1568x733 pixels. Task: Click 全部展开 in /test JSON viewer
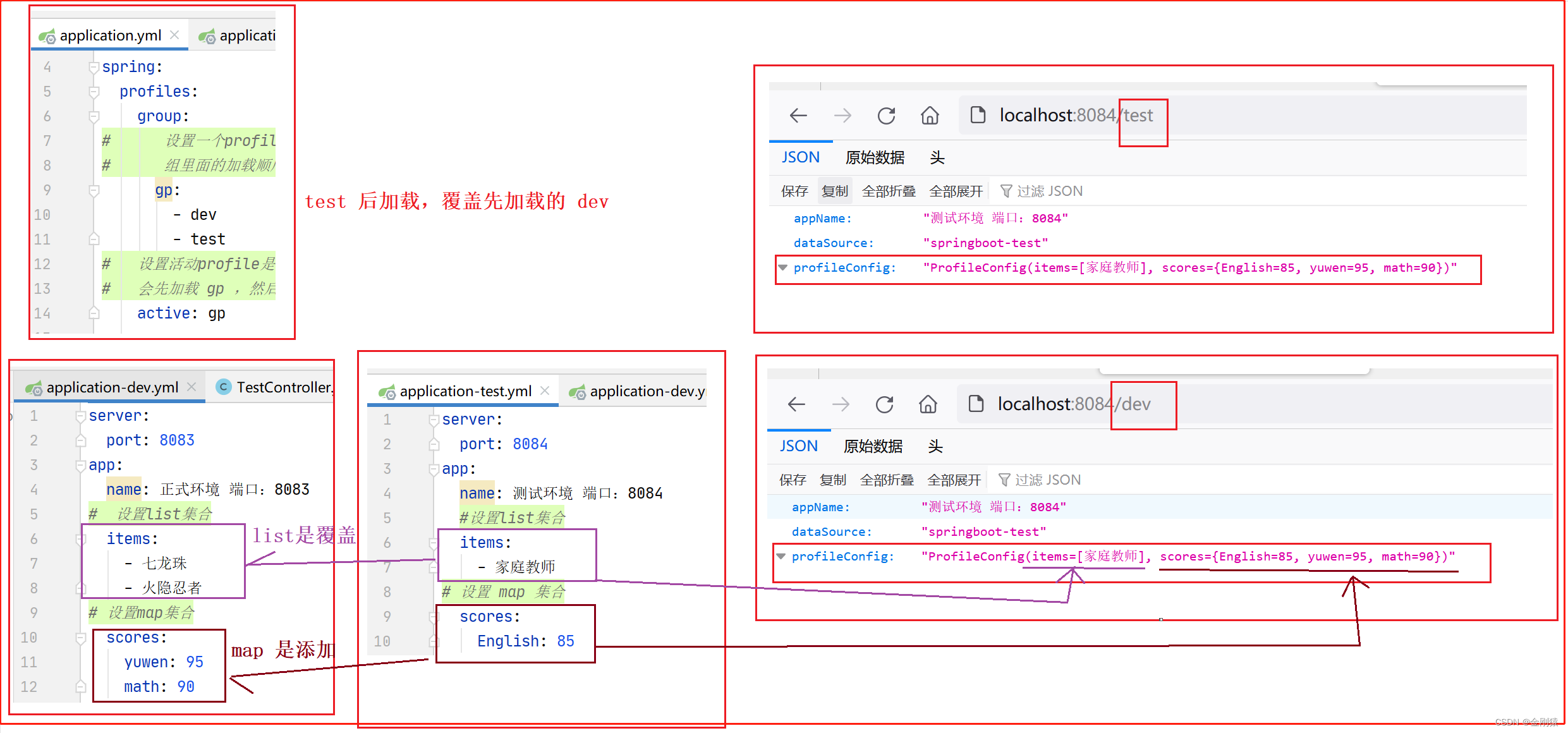tap(956, 191)
